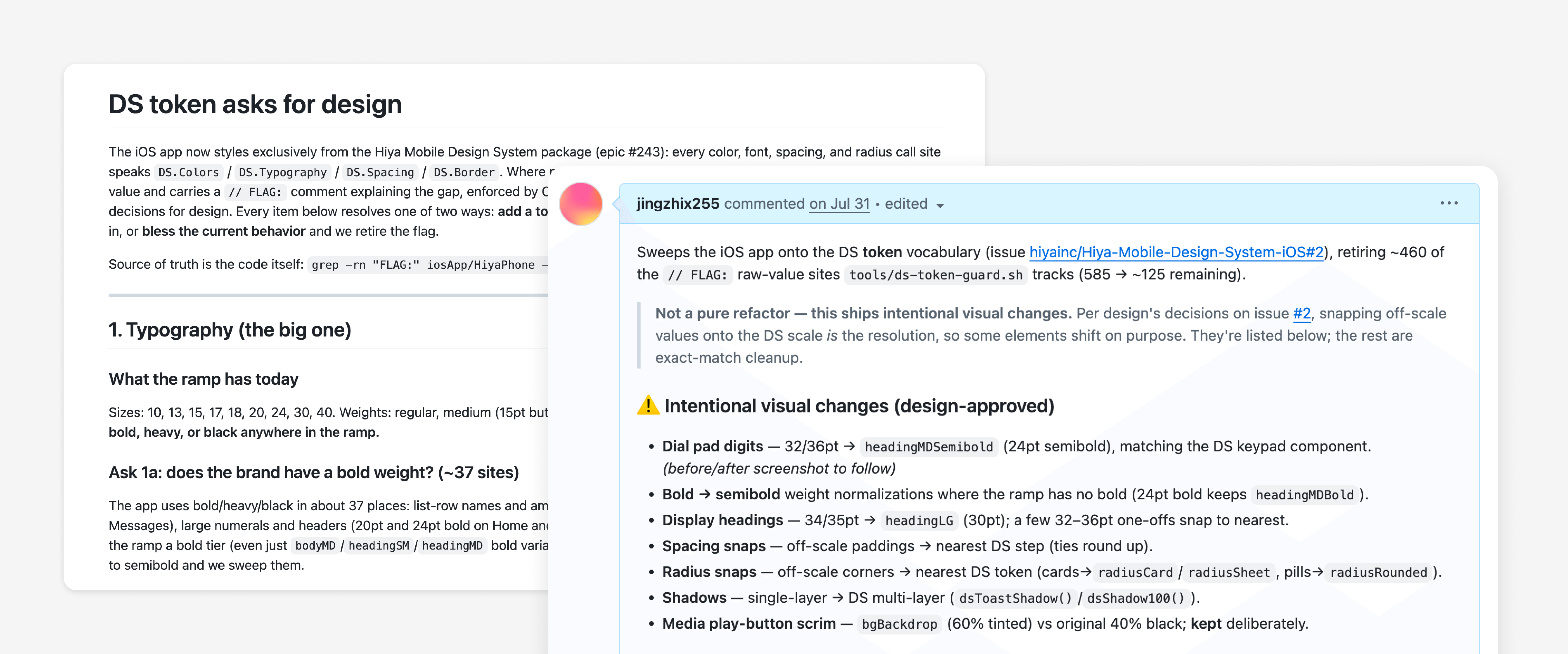Click the 'Shadows' bullet label
This screenshot has height=654, width=1568.
(695, 598)
